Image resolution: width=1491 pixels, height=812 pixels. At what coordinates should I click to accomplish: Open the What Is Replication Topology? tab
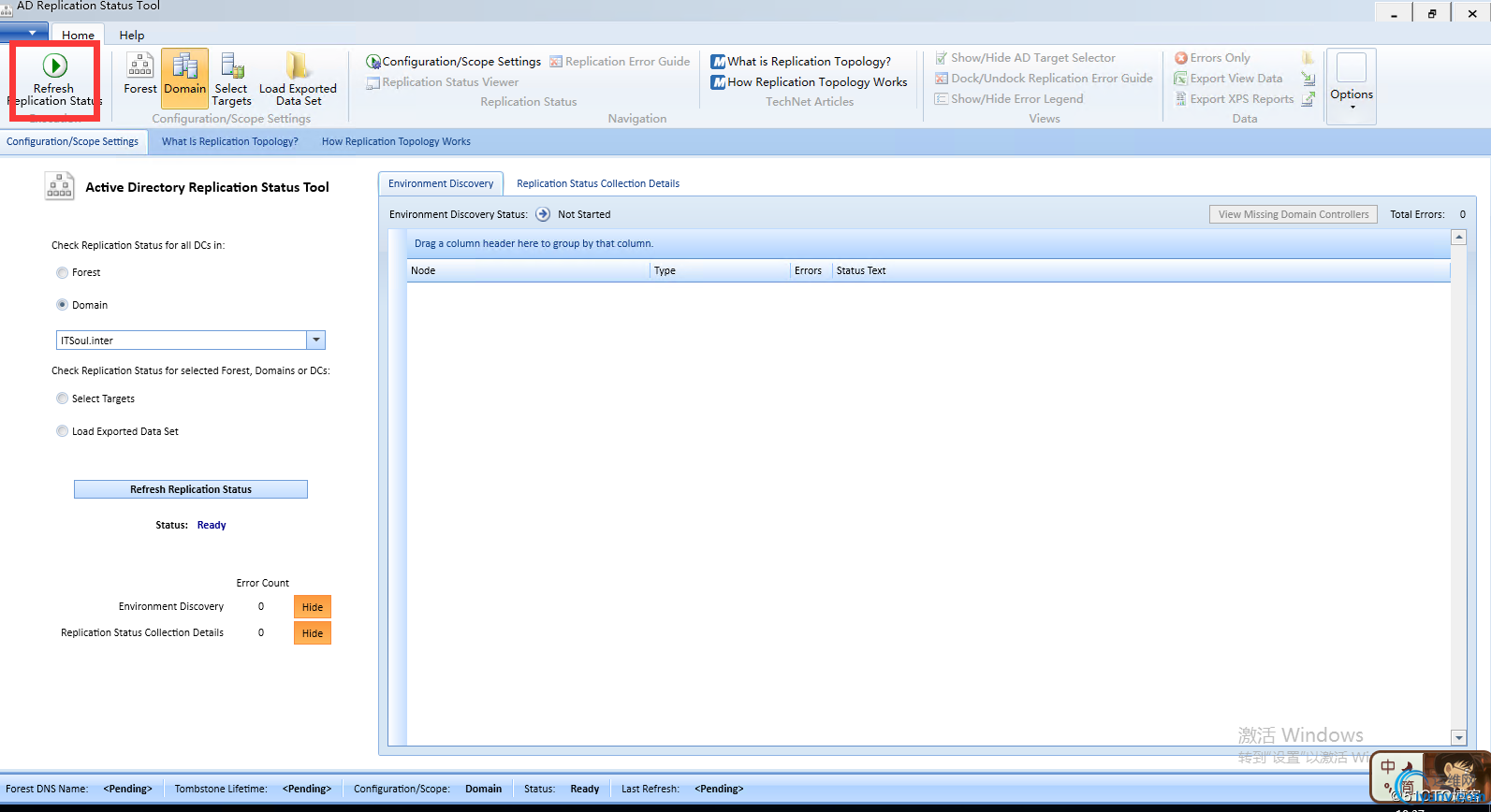coord(230,142)
